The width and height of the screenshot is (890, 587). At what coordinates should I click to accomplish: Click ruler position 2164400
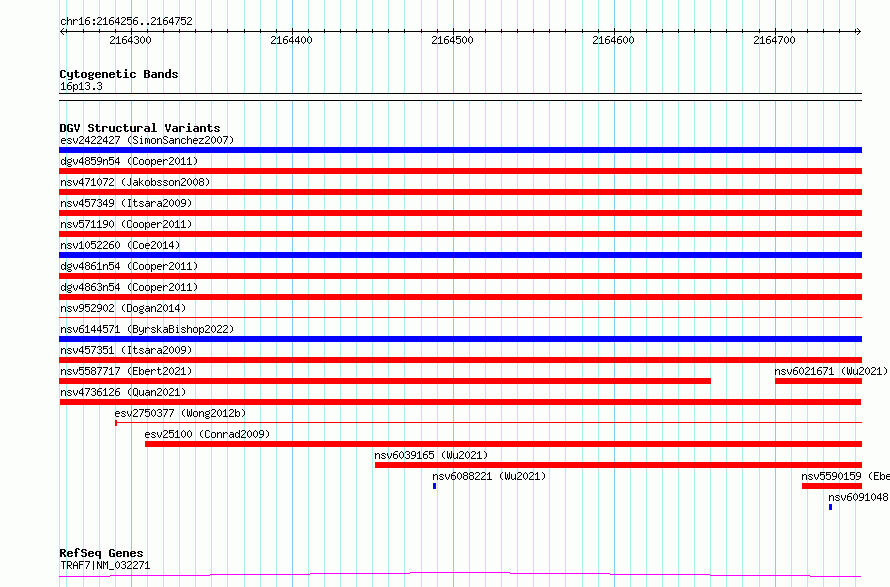pyautogui.click(x=291, y=40)
